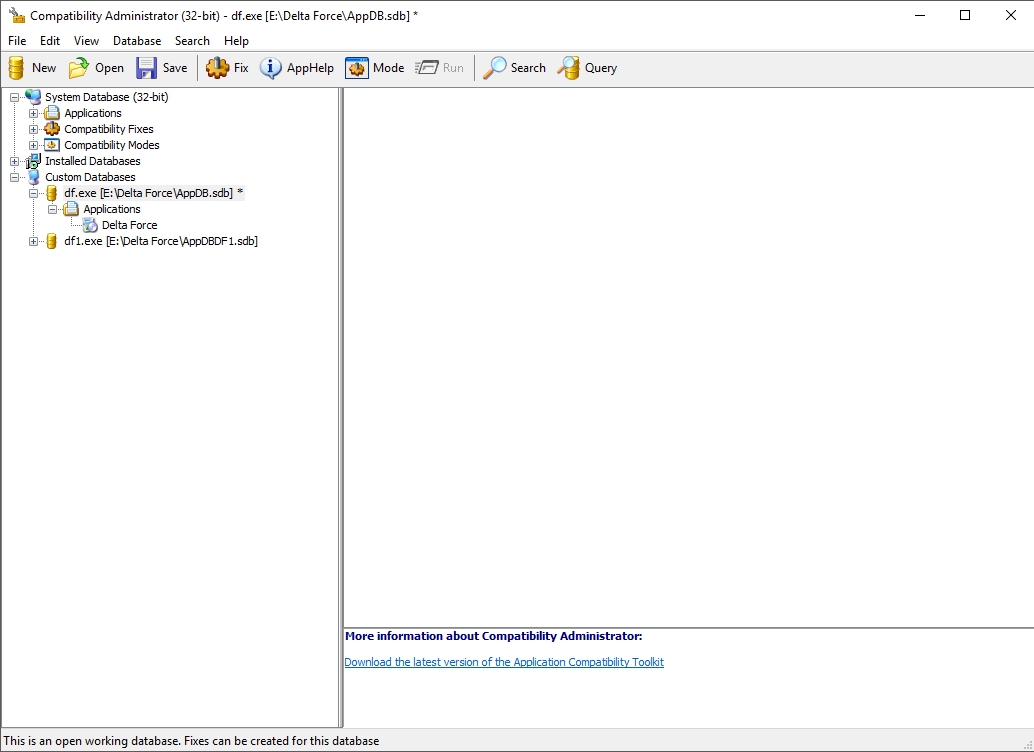The image size is (1034, 752).
Task: Click the AppHelp info icon
Action: (x=270, y=68)
